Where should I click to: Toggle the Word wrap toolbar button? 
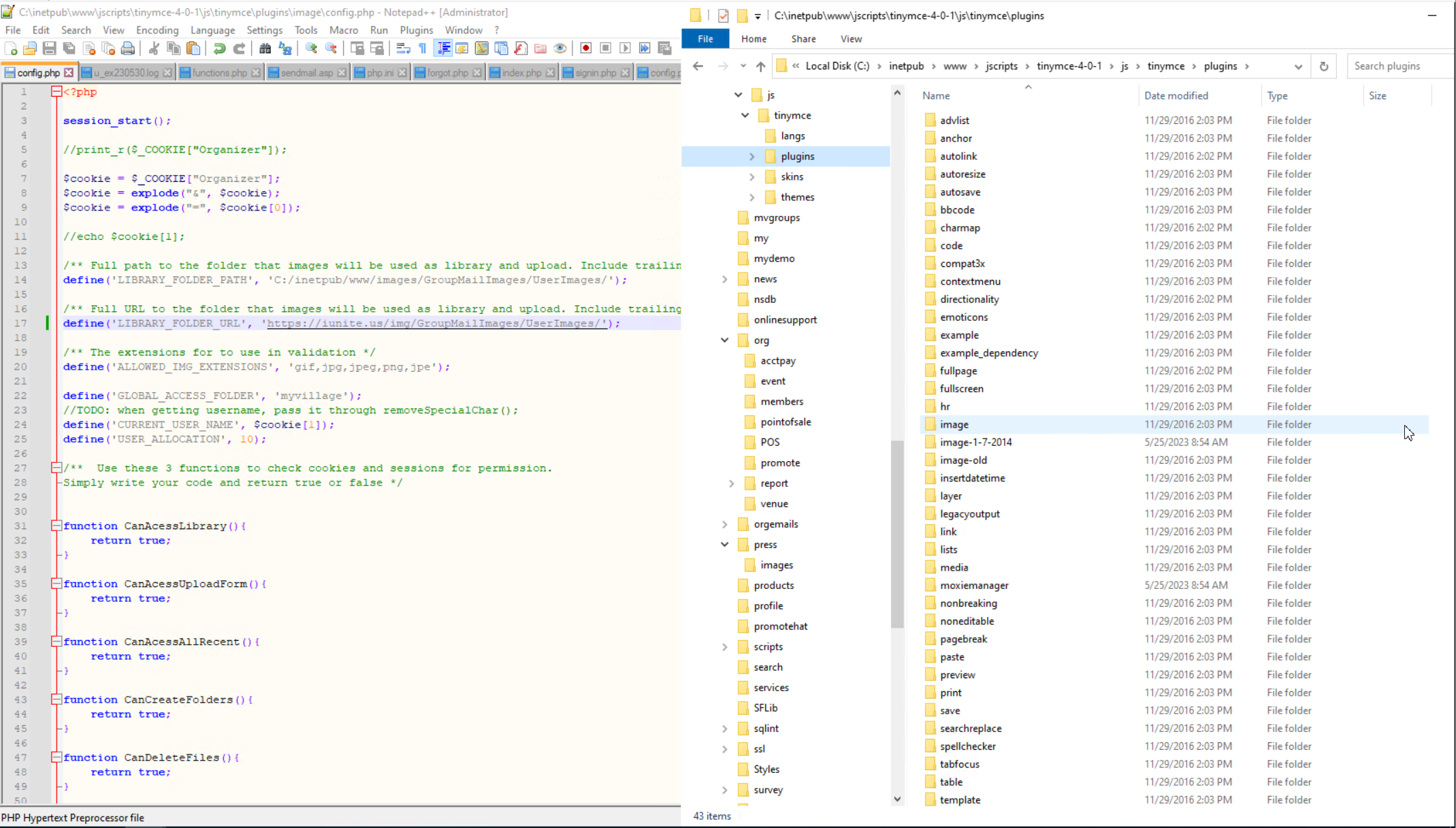click(403, 48)
